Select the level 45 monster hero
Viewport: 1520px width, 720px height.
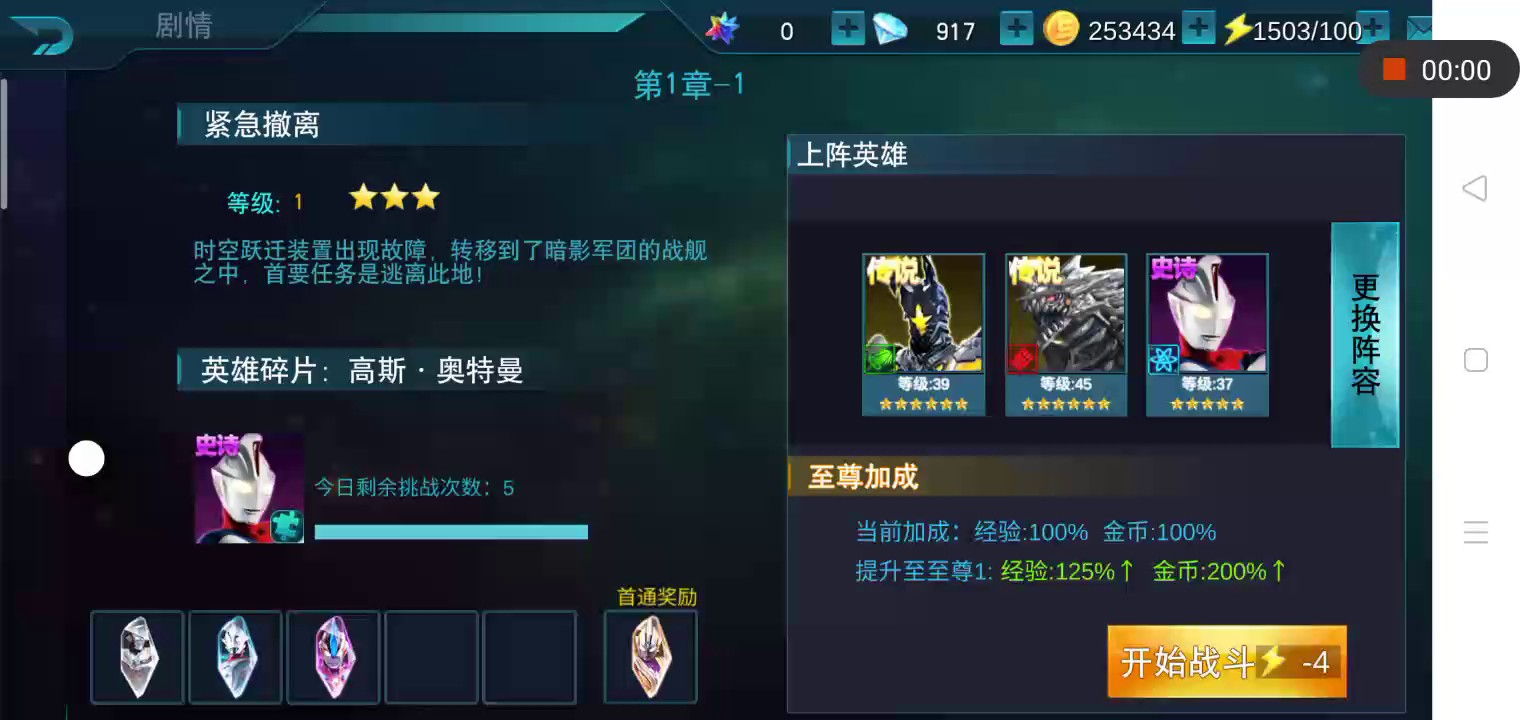pos(1066,334)
